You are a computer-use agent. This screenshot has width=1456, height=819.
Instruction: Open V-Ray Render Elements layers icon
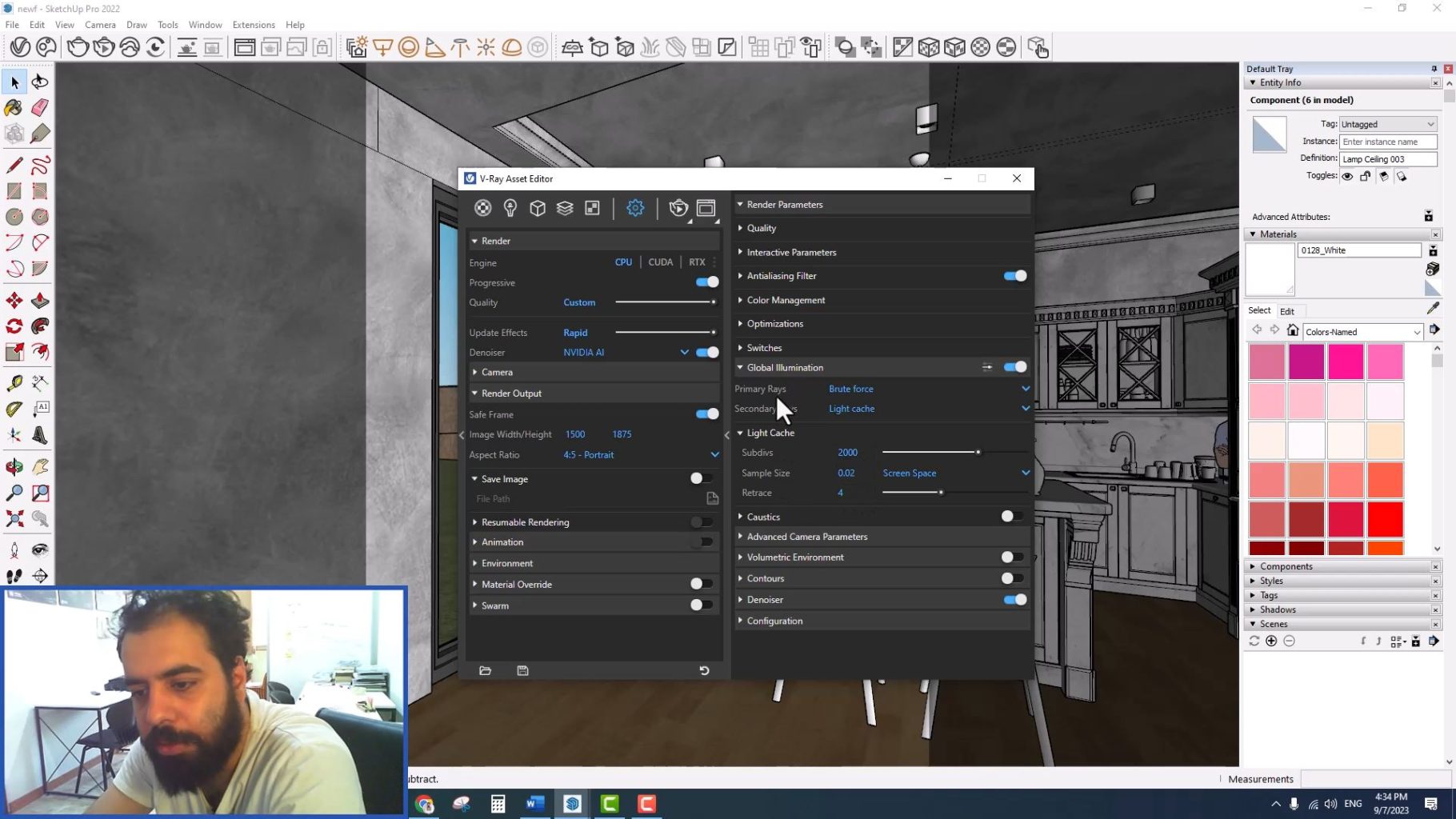point(565,208)
